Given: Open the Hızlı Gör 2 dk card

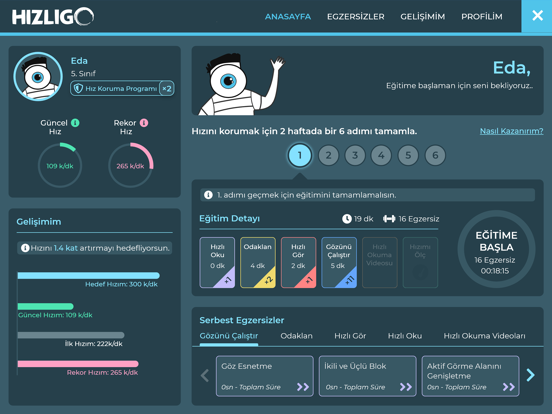Looking at the screenshot, I should (298, 263).
